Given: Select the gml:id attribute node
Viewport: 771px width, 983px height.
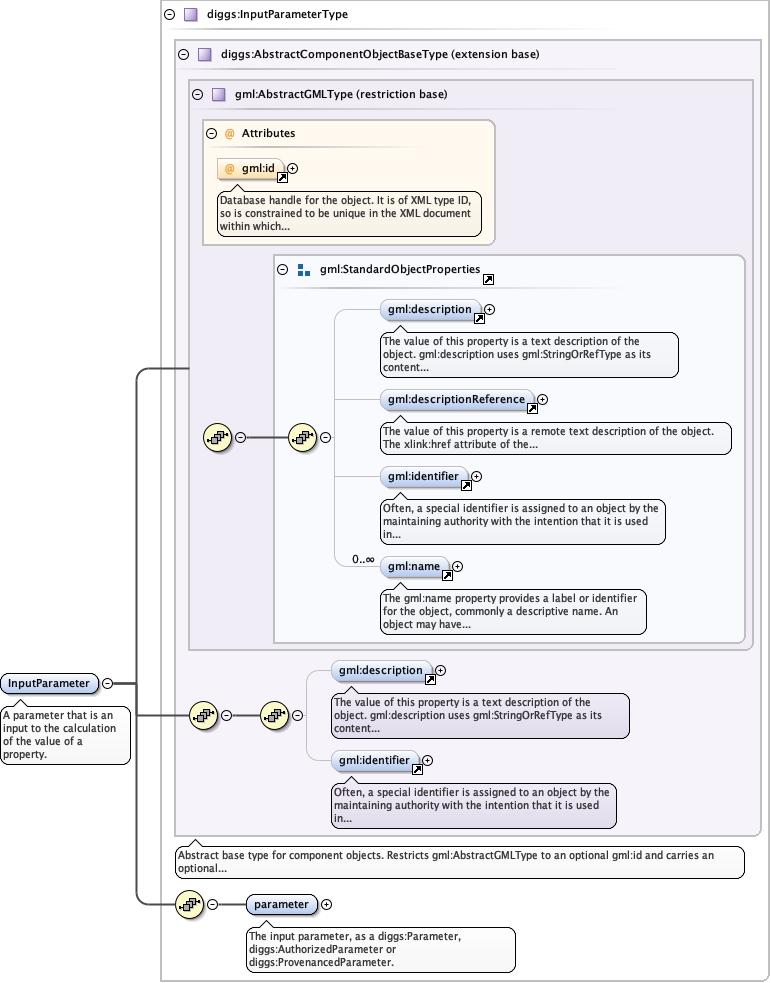Looking at the screenshot, I should (251, 169).
